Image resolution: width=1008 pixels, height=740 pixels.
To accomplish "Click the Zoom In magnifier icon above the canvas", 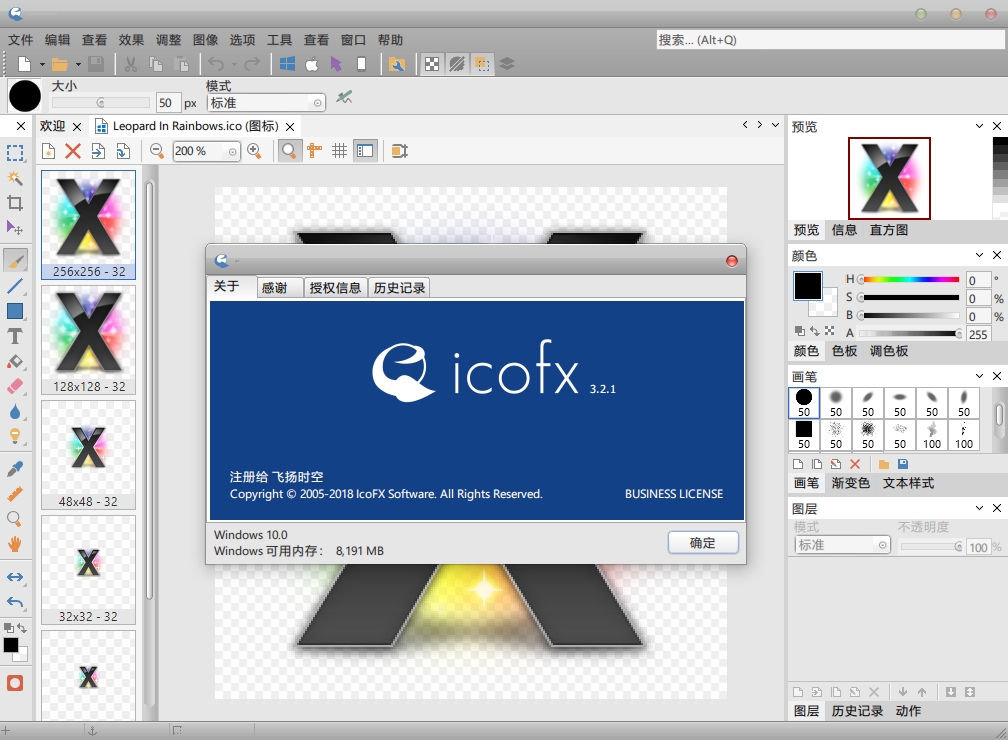I will [x=252, y=151].
